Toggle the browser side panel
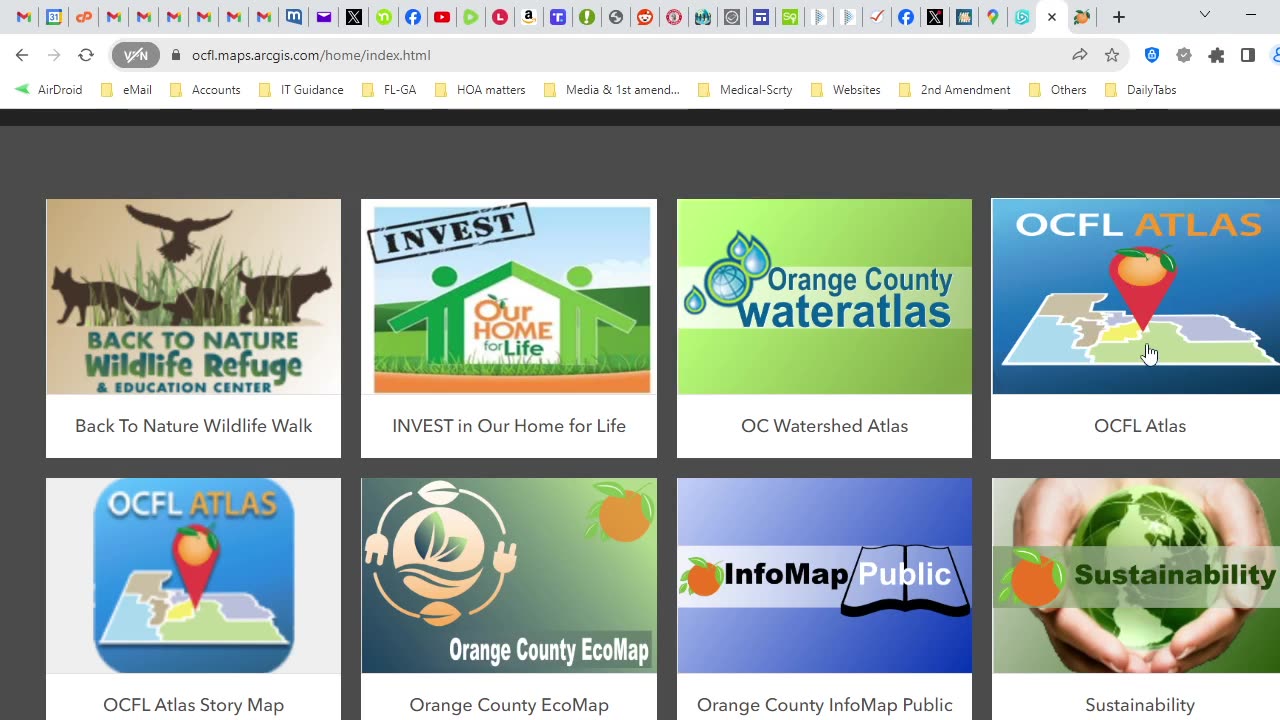The width and height of the screenshot is (1280, 720). click(x=1247, y=55)
